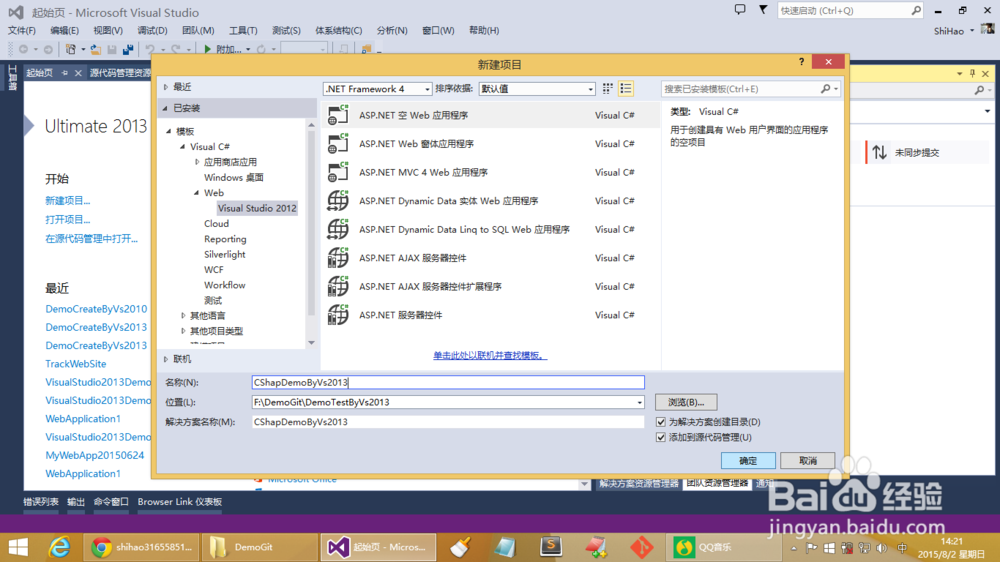The image size is (1000, 562).
Task: Select ASP.NET Server Control template icon
Action: pos(338,314)
